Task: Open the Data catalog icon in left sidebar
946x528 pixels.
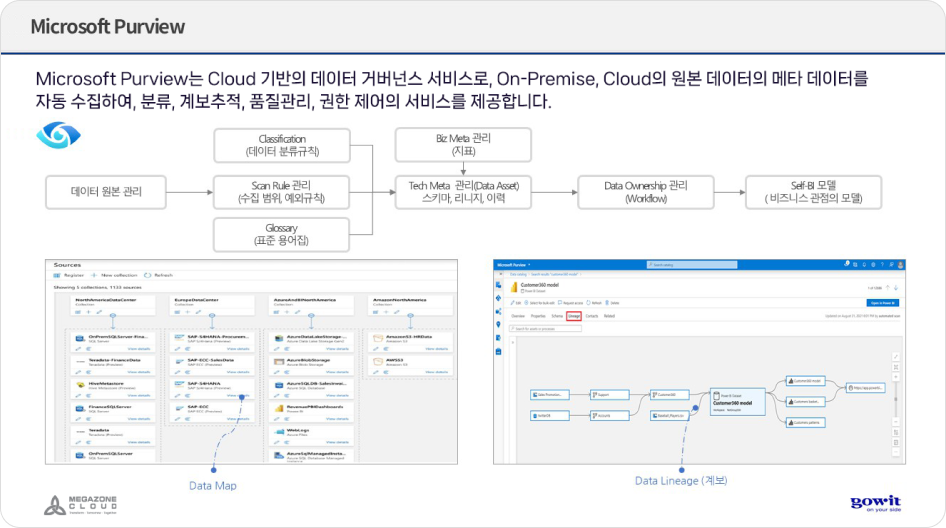Action: pos(498,285)
